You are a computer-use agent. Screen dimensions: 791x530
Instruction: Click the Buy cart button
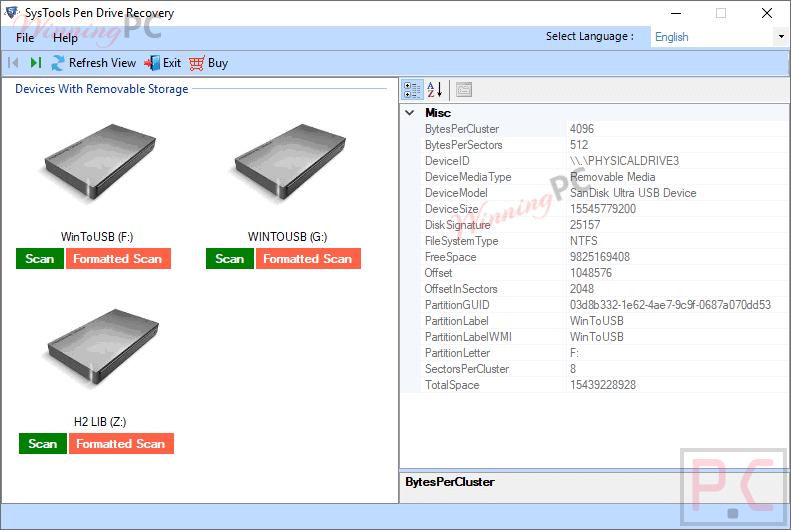coord(209,63)
